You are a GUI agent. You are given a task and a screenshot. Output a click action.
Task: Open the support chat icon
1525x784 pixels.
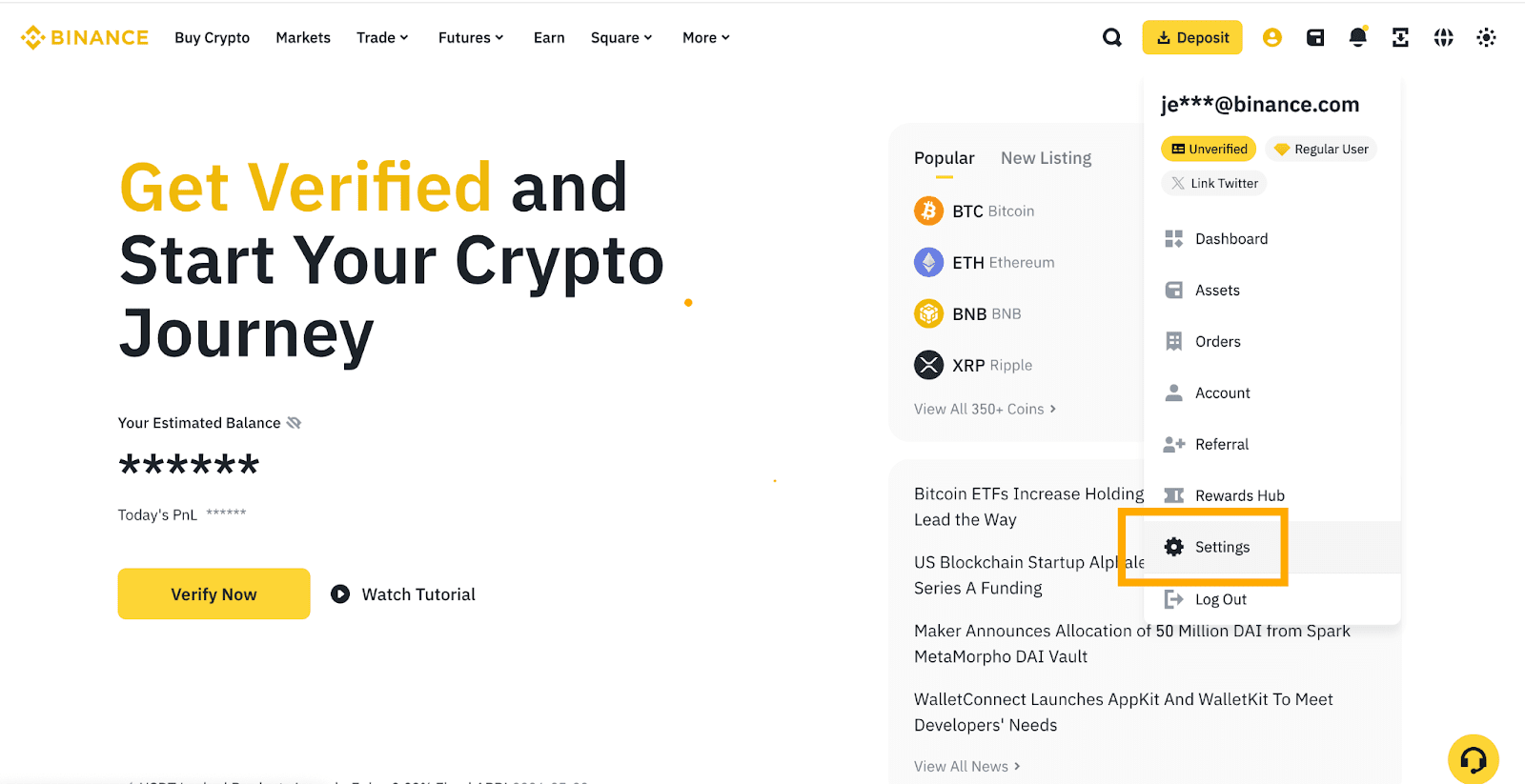(x=1474, y=759)
